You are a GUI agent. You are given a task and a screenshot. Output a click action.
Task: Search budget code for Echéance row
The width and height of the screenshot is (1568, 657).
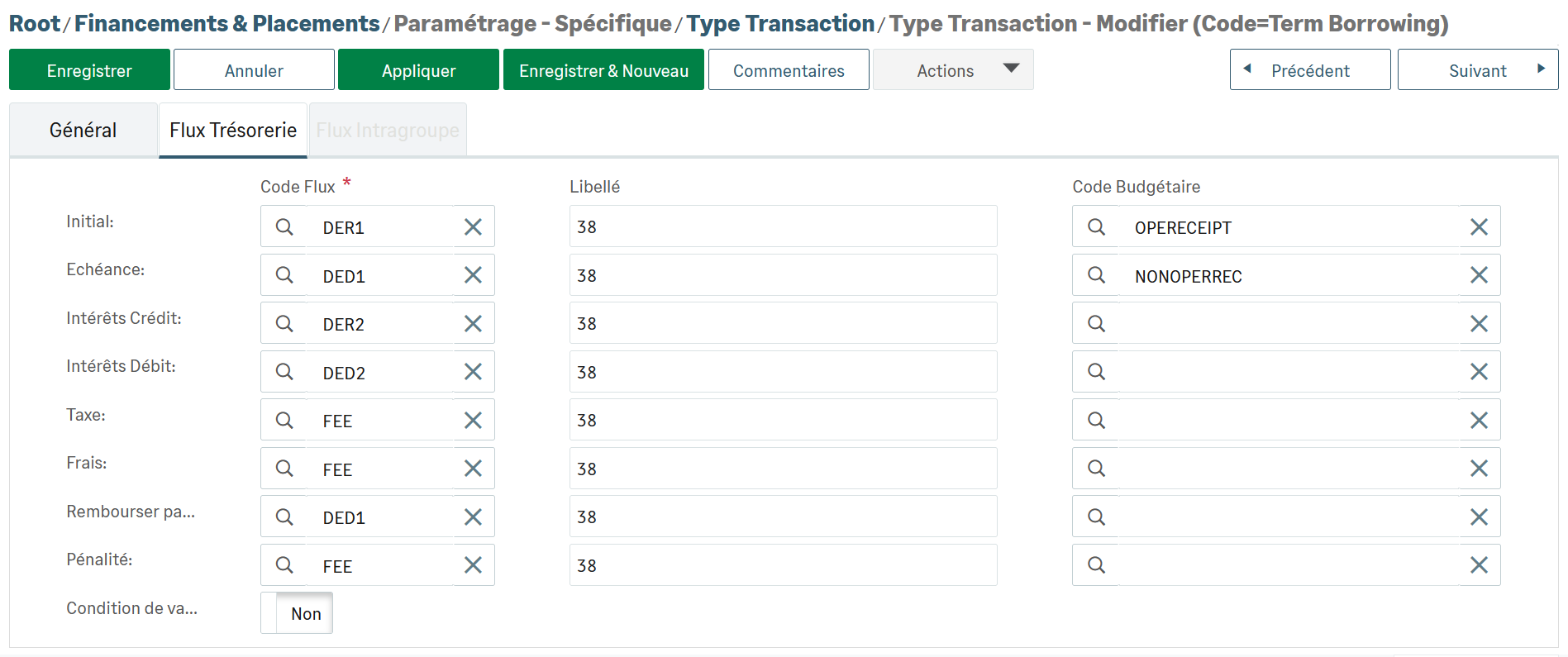coord(1096,275)
